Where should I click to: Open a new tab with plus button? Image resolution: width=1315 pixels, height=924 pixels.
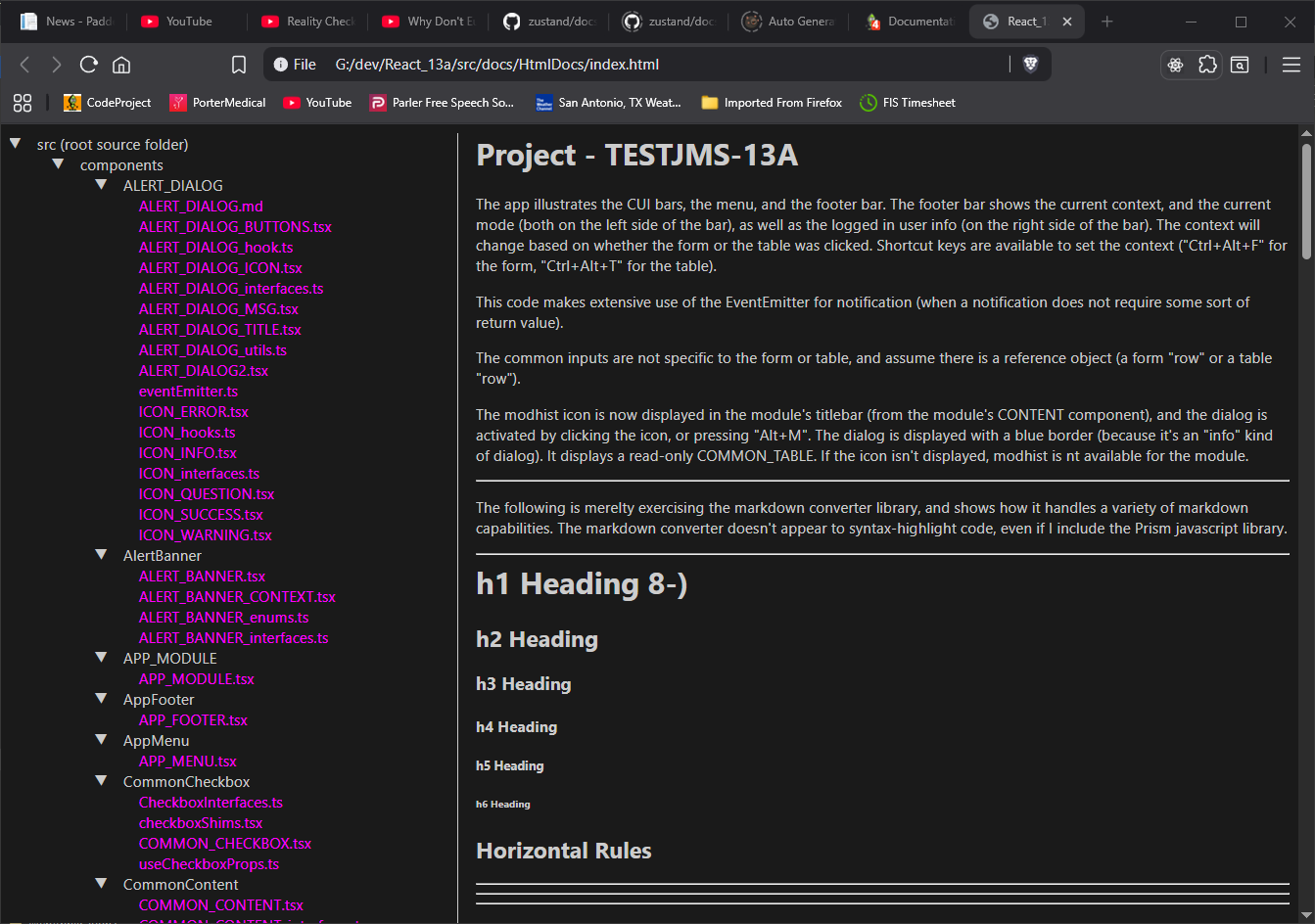click(x=1107, y=22)
